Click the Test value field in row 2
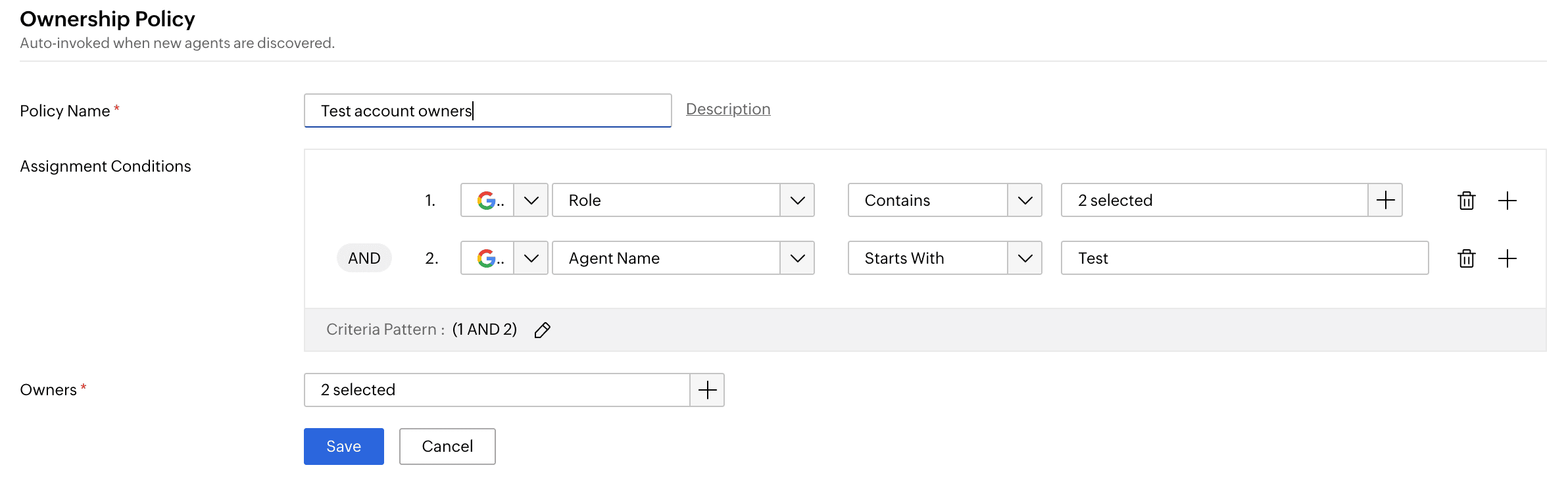The height and width of the screenshot is (484, 1568). [1244, 258]
